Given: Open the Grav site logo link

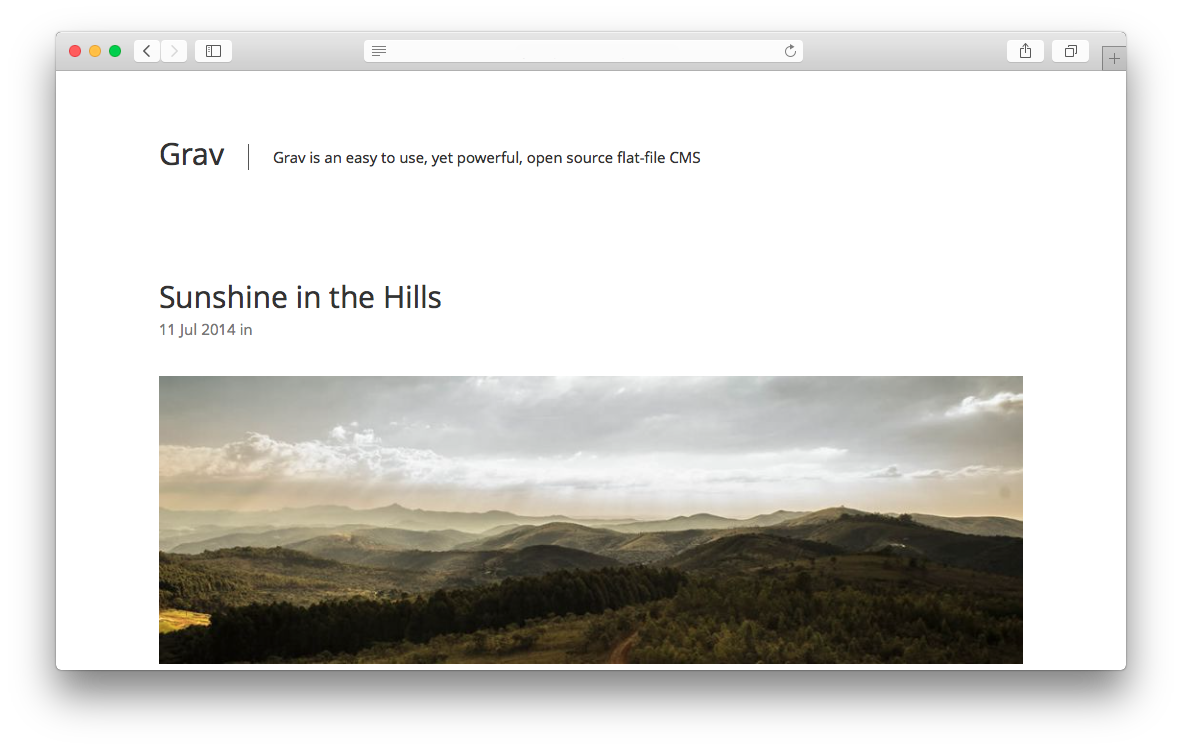Looking at the screenshot, I should 191,155.
